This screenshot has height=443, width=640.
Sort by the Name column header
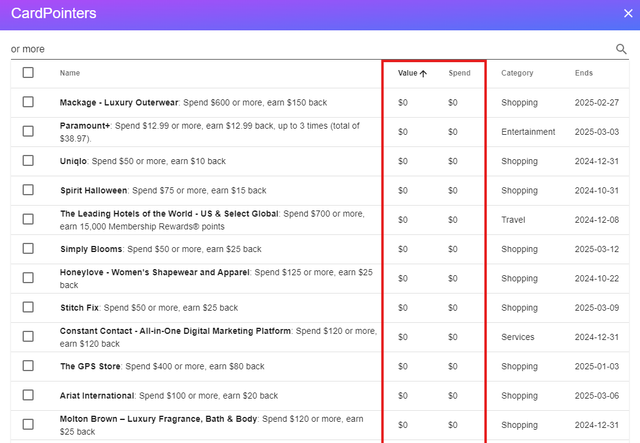tap(70, 73)
